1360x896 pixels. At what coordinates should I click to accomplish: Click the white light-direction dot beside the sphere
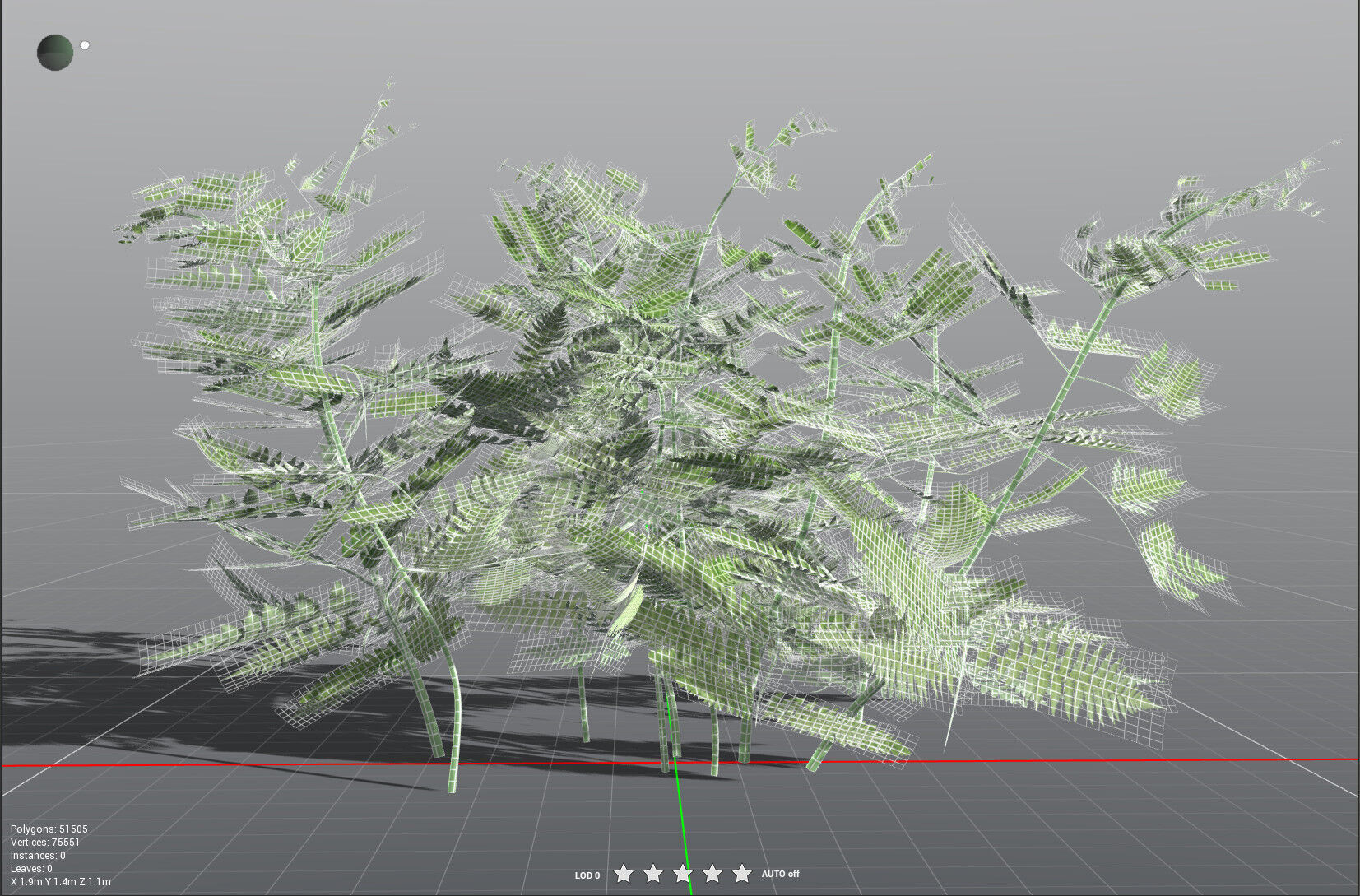point(84,45)
